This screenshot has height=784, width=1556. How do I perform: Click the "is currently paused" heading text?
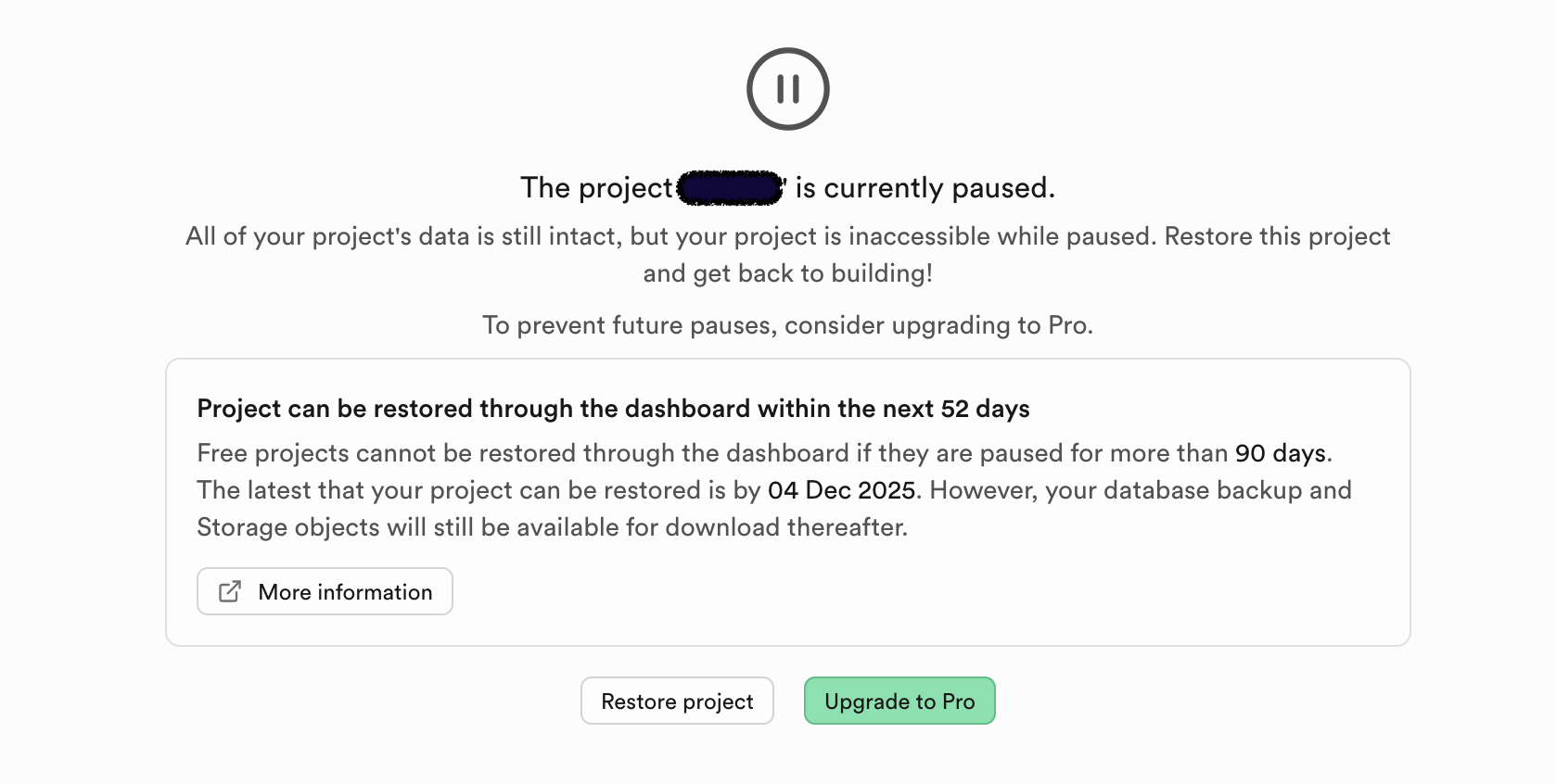(x=925, y=188)
